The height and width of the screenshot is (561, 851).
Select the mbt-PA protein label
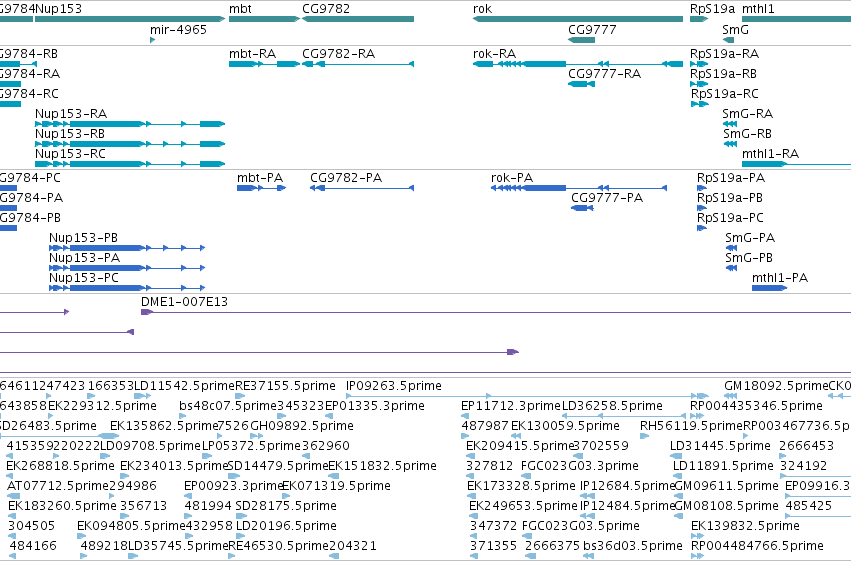click(260, 178)
